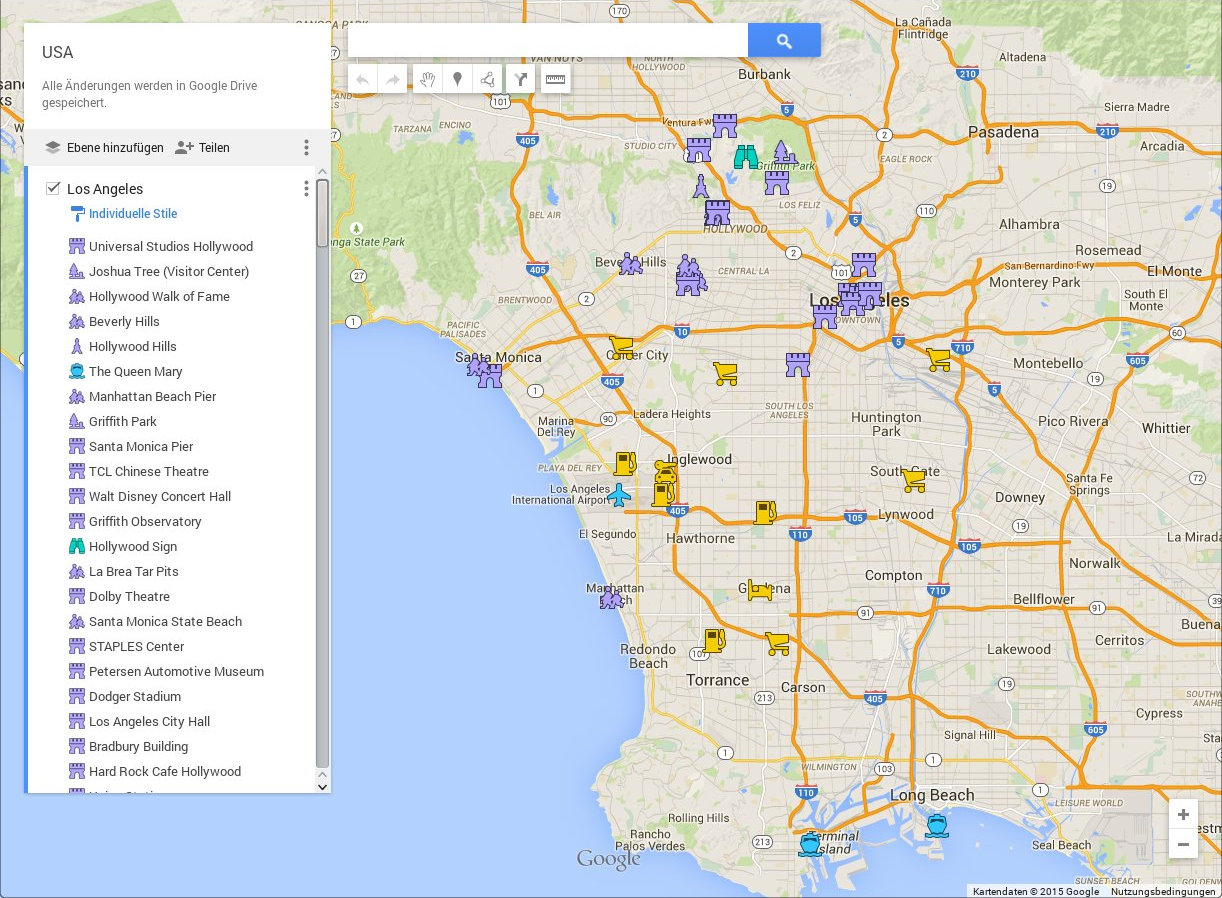Select the ruler measure distance tool
The height and width of the screenshot is (898, 1222).
555,79
